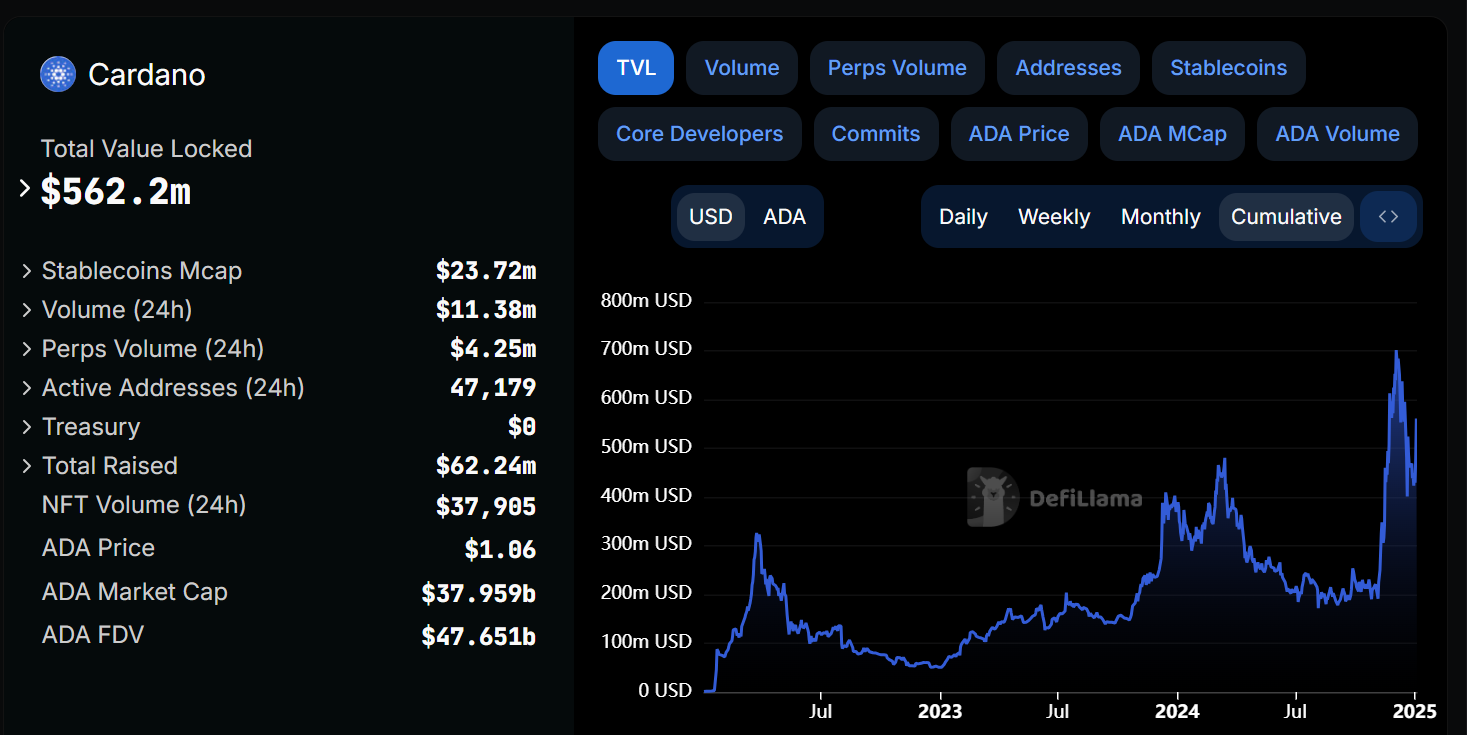Select the TVL chart toggle
1467x735 pixels.
(636, 68)
